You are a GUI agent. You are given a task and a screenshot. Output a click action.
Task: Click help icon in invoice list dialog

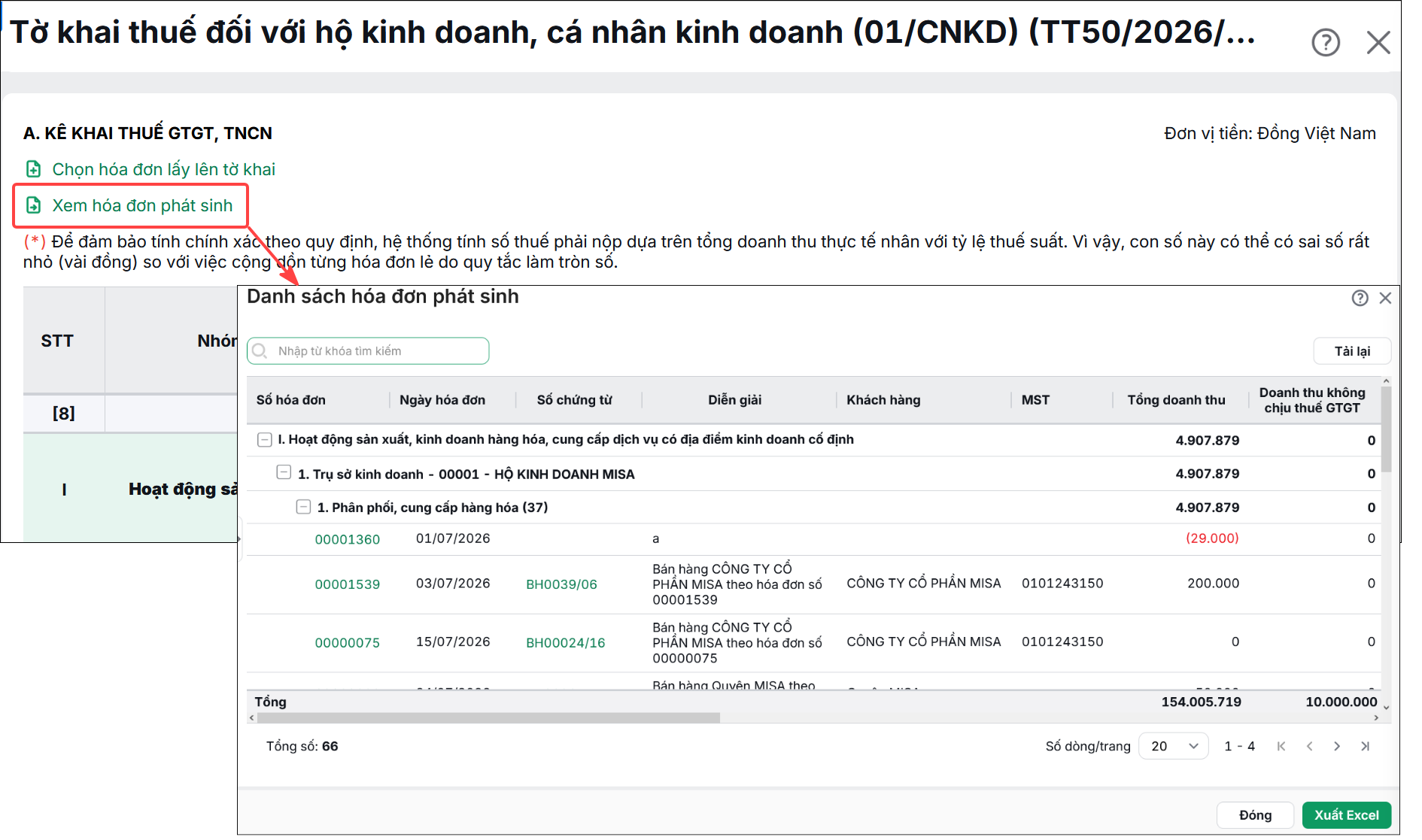click(1360, 298)
